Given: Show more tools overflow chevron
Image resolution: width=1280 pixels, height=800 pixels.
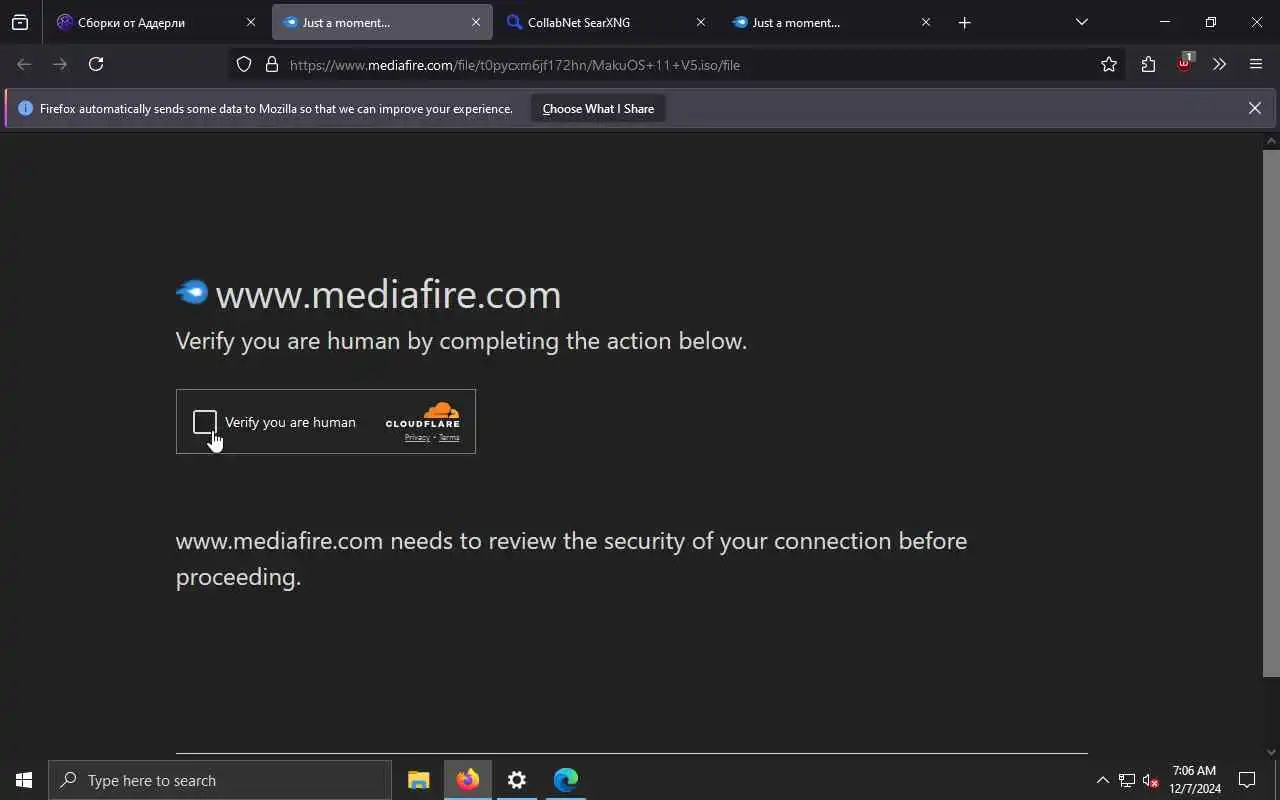Looking at the screenshot, I should 1219,64.
